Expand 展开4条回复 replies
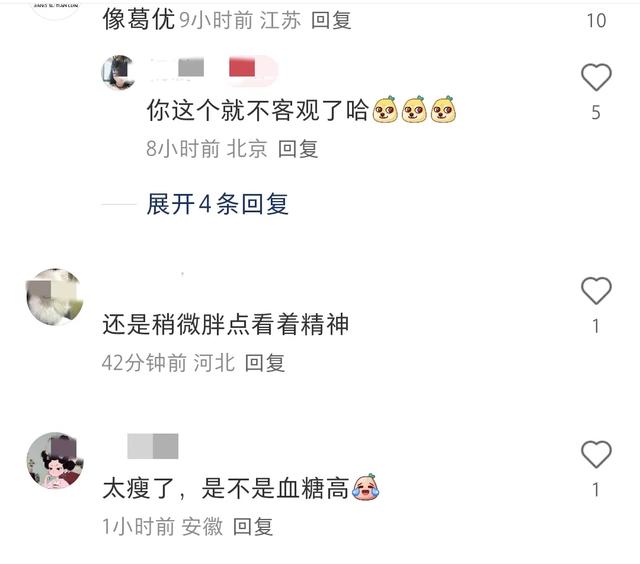The height and width of the screenshot is (564, 640). pyautogui.click(x=217, y=204)
